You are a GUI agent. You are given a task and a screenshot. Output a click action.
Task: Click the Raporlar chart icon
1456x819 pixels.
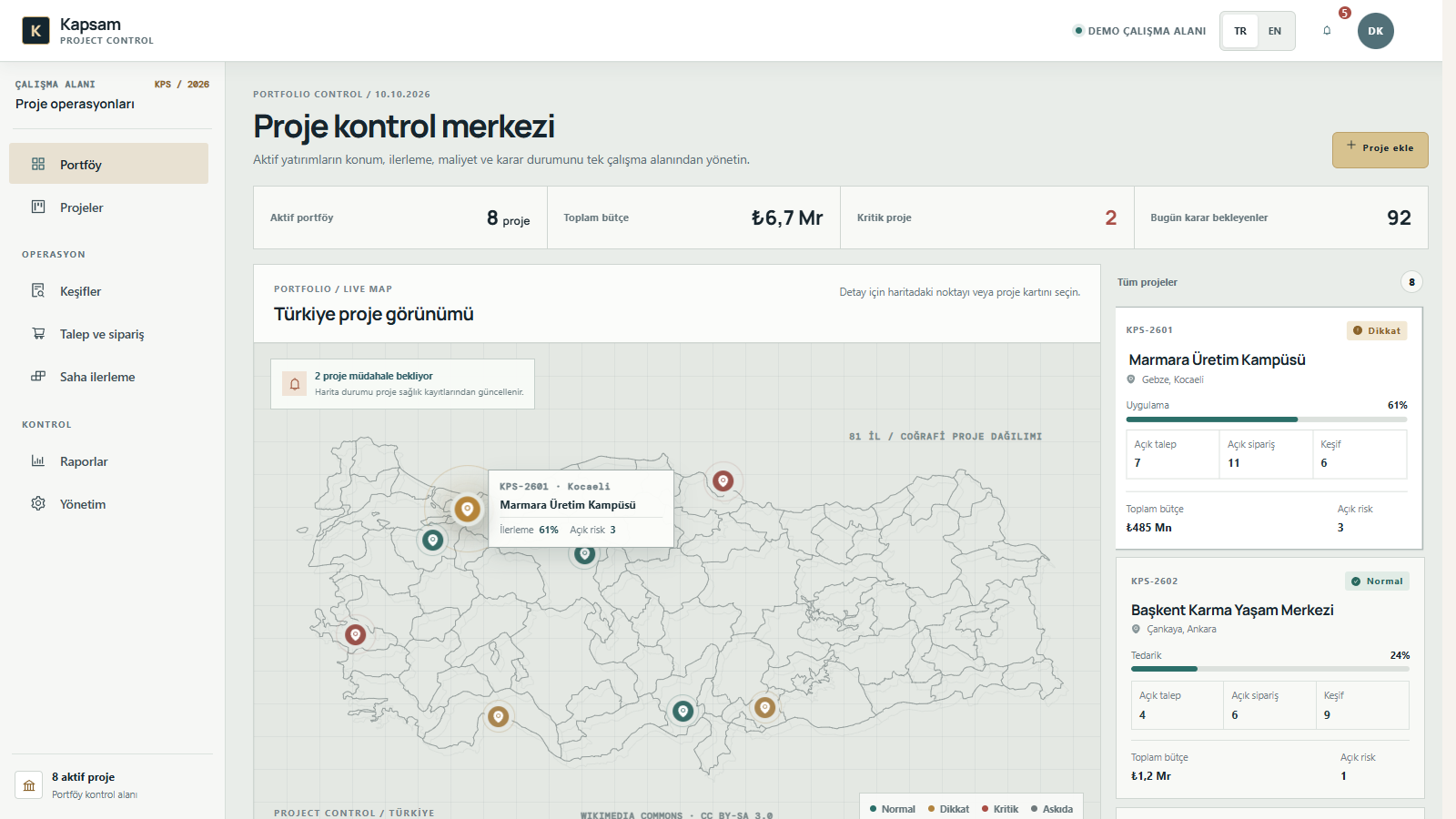[38, 461]
